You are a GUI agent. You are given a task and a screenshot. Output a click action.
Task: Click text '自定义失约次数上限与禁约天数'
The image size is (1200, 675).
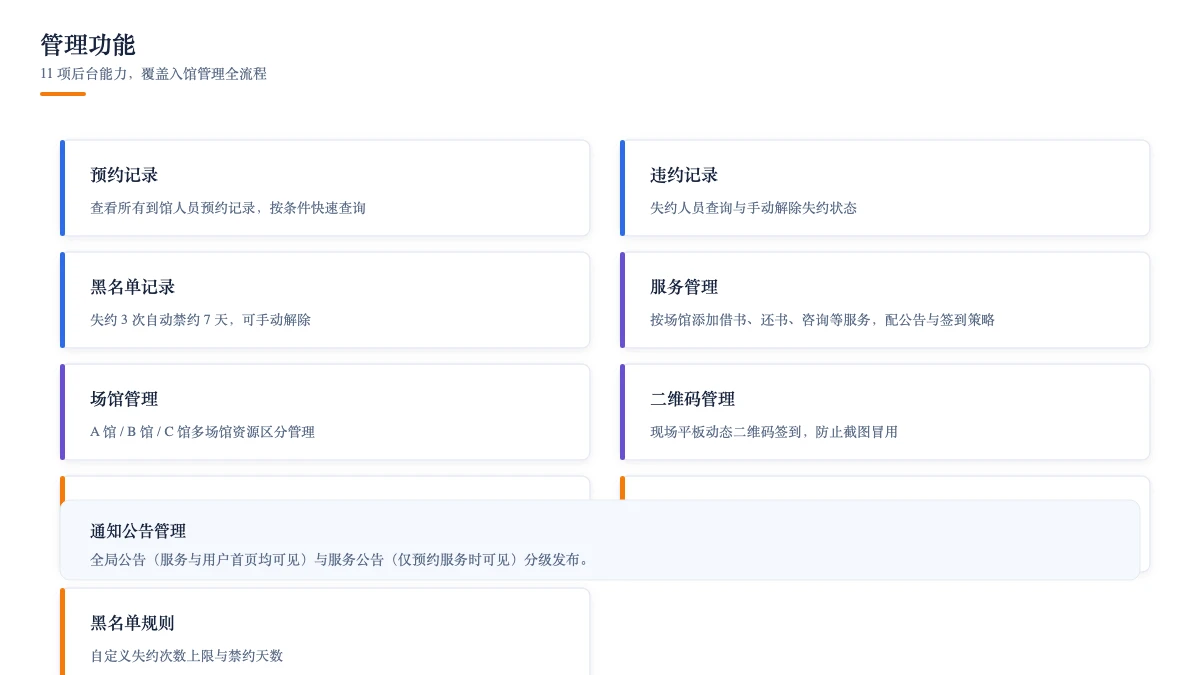click(x=187, y=656)
